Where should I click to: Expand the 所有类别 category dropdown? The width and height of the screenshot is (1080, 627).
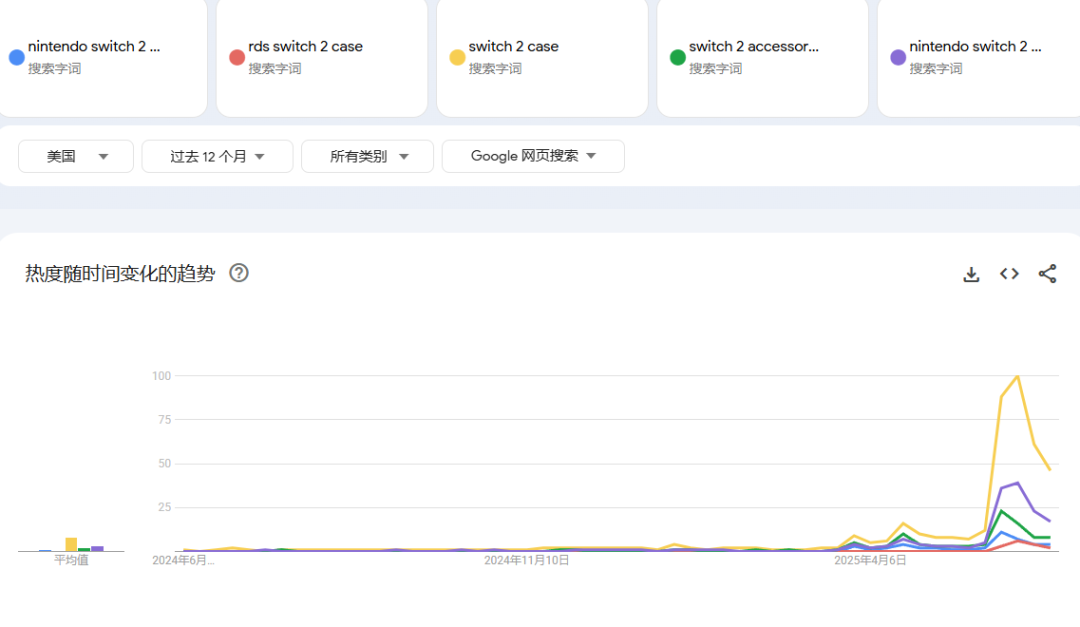pos(367,156)
